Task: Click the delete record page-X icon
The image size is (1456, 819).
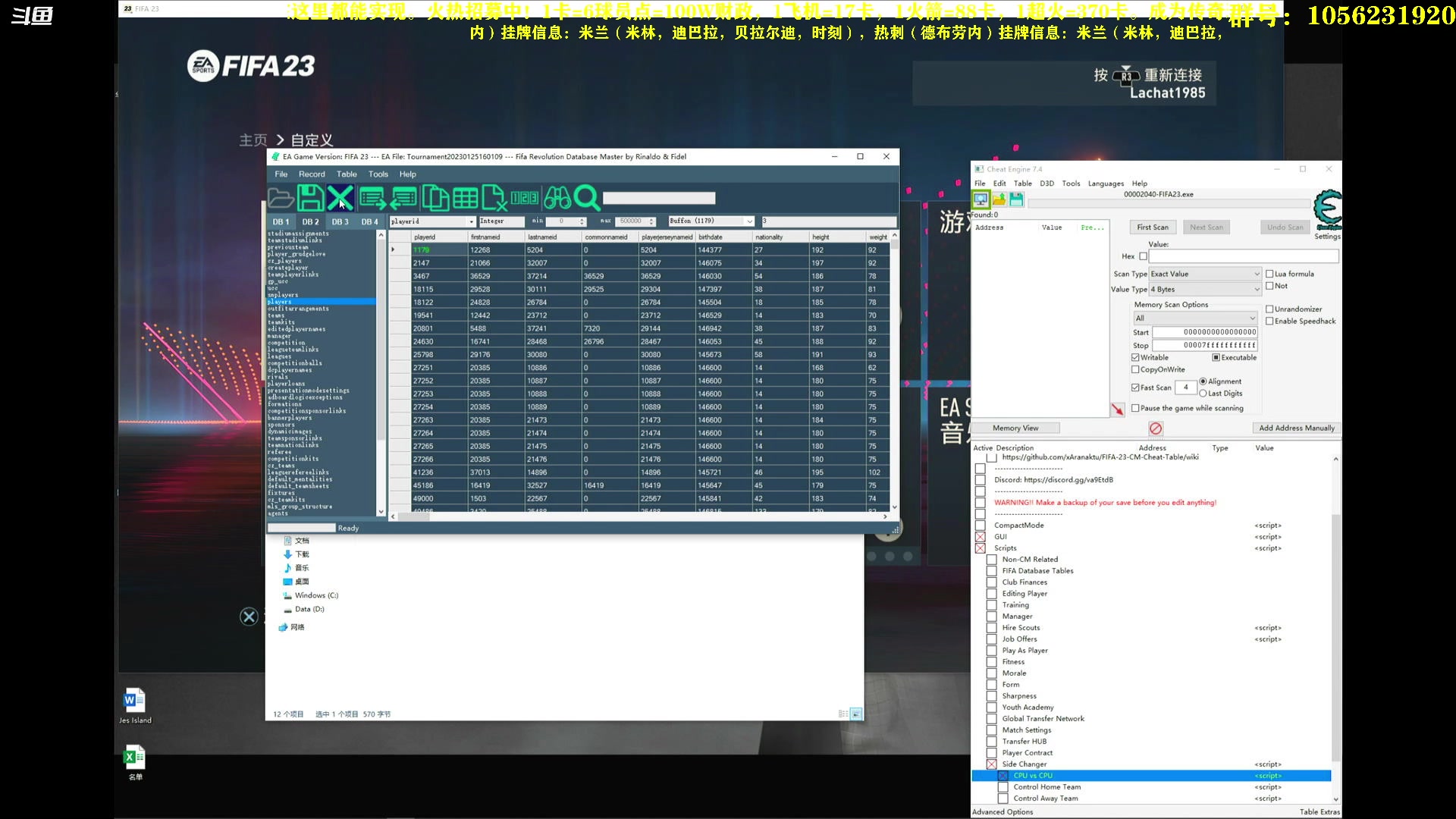Action: point(494,199)
